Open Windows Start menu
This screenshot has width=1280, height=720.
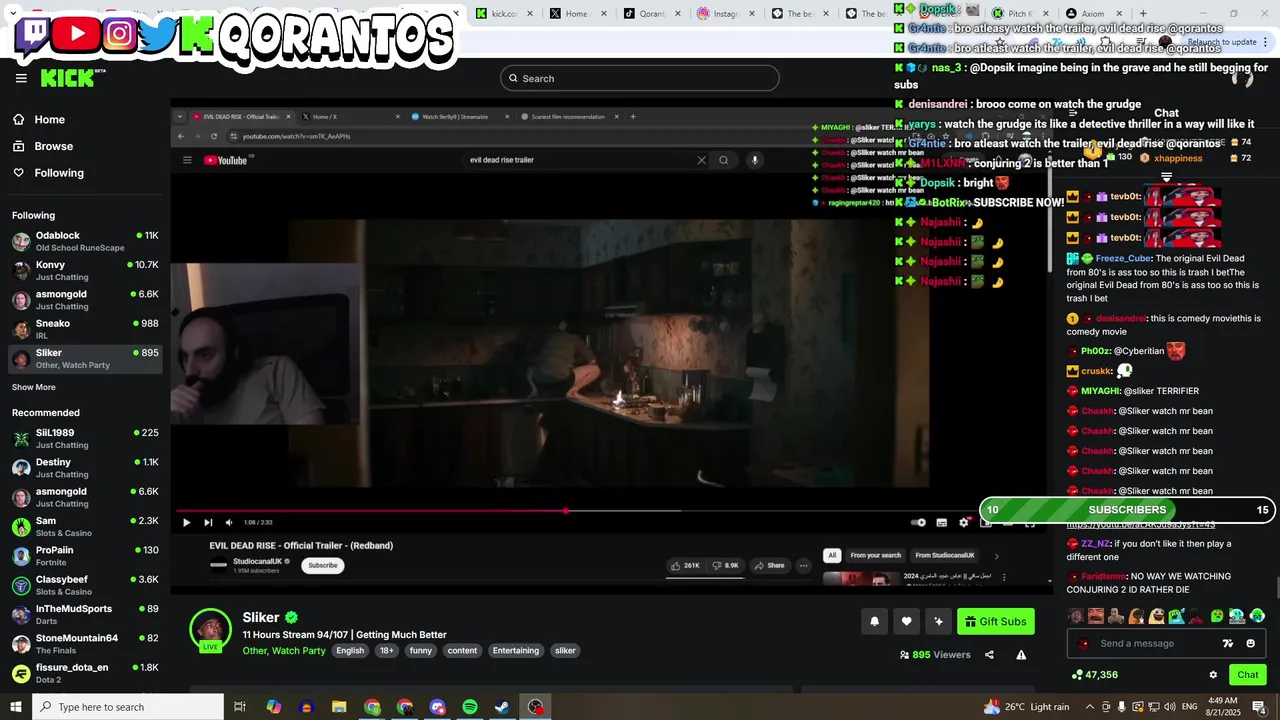pyautogui.click(x=16, y=707)
